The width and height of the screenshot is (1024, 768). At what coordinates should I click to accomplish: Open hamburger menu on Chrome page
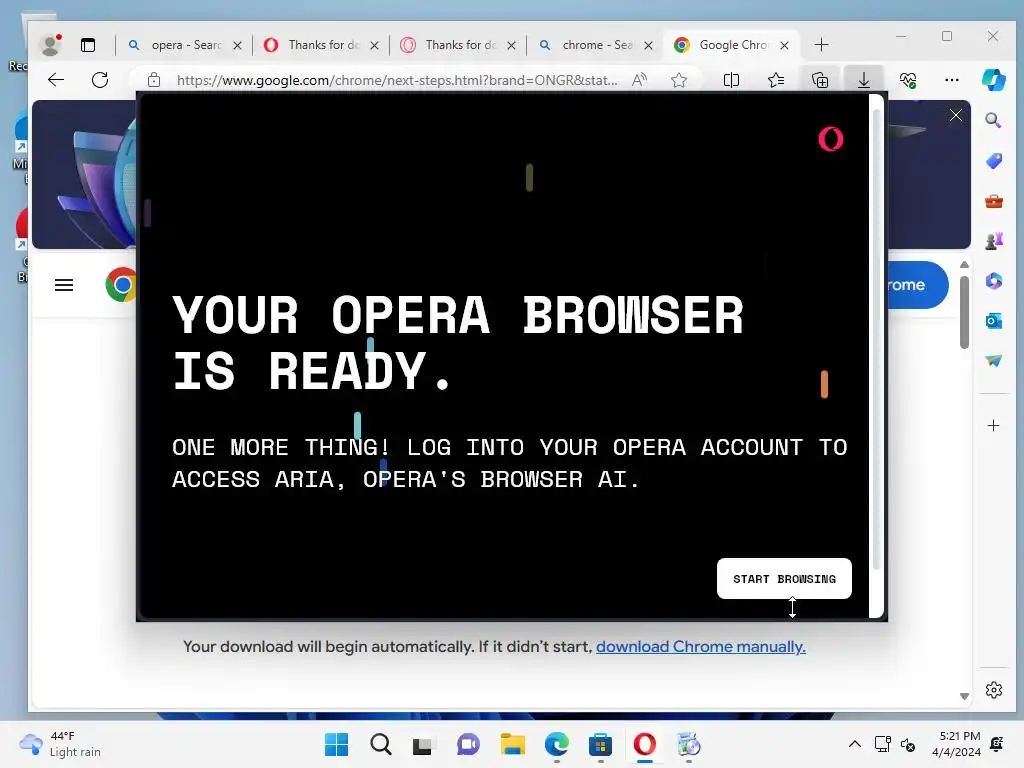pos(64,285)
